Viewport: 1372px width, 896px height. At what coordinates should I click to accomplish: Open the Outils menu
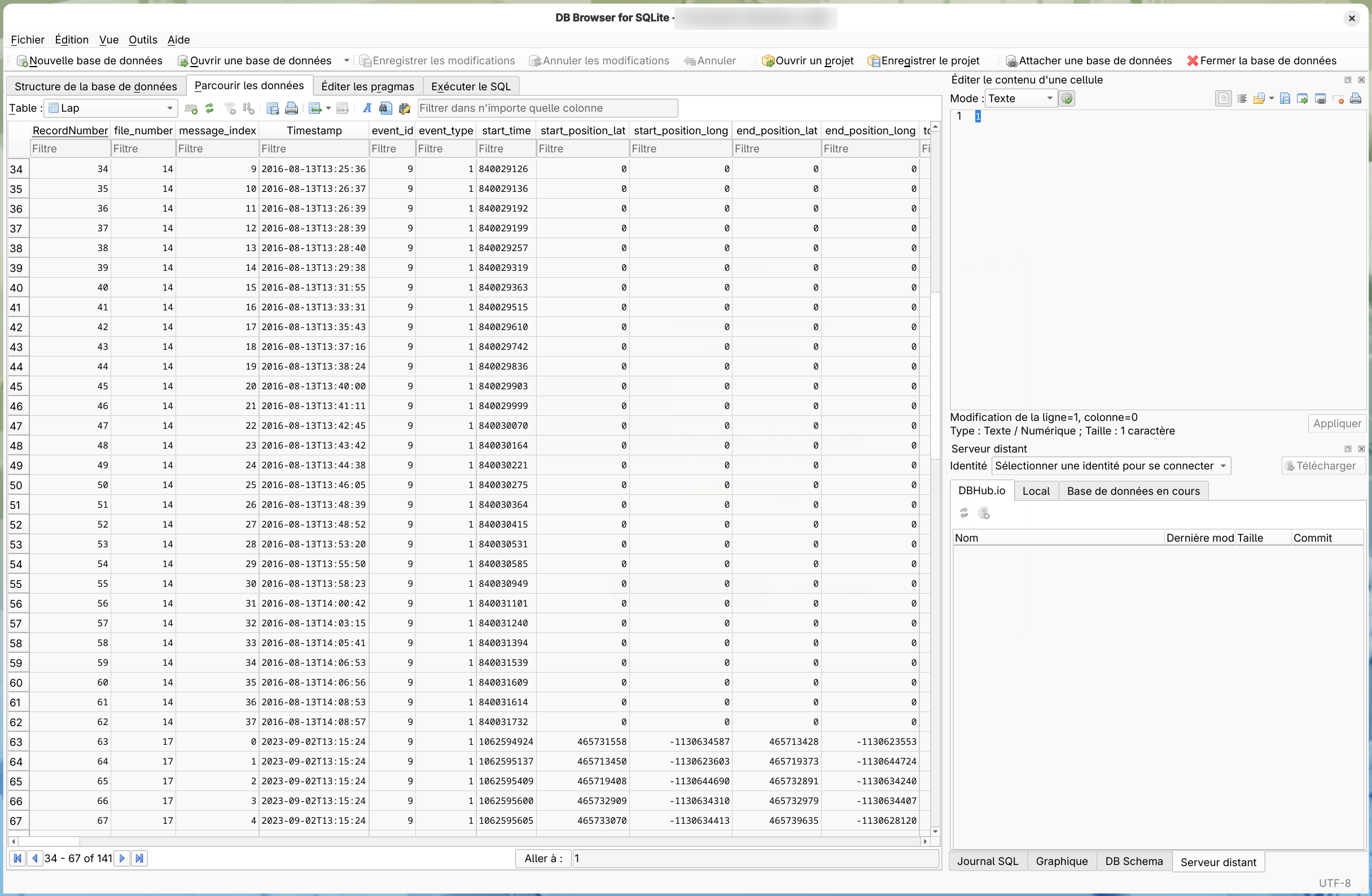(x=142, y=39)
